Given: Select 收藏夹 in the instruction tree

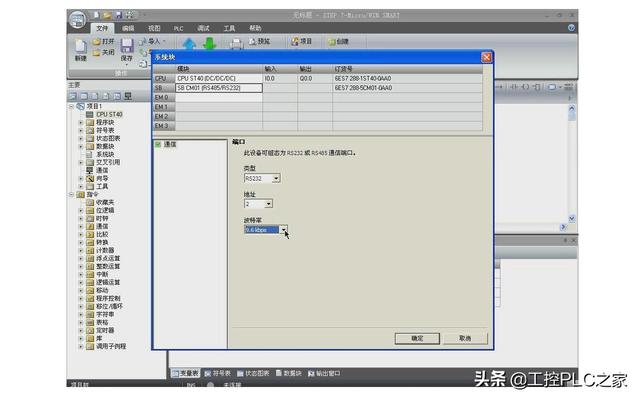Looking at the screenshot, I should [105, 202].
